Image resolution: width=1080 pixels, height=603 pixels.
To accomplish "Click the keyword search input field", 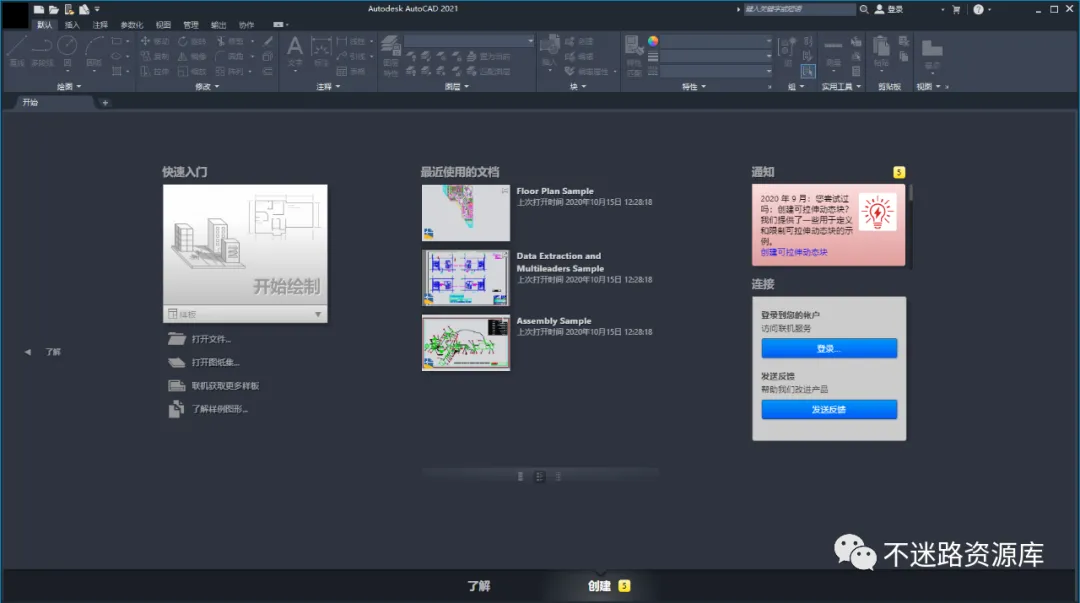I will (x=799, y=9).
